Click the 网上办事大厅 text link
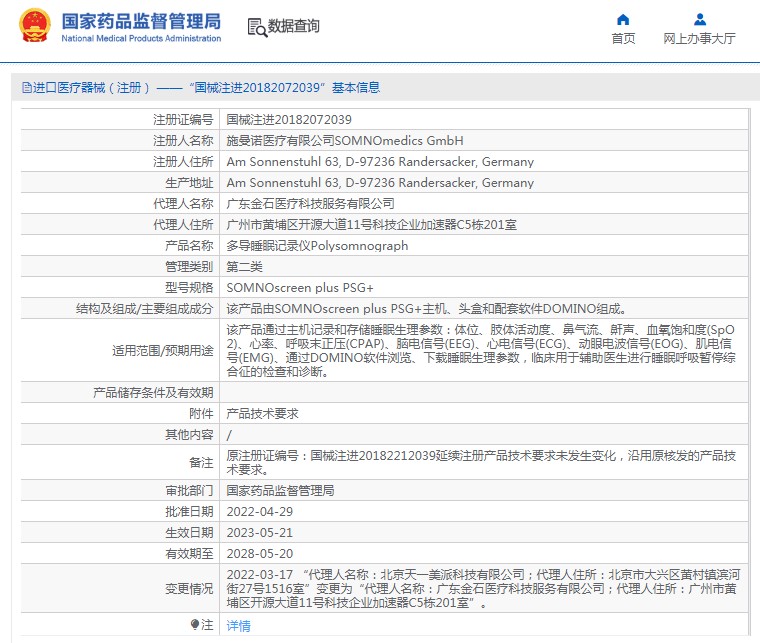Image resolution: width=760 pixels, height=643 pixels. coord(699,38)
